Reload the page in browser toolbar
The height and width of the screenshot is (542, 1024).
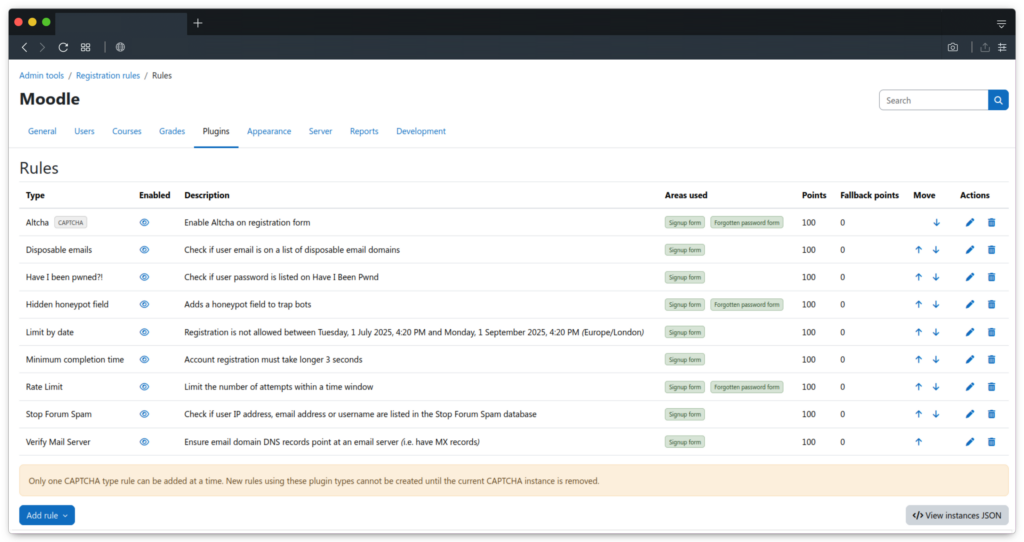coord(63,47)
